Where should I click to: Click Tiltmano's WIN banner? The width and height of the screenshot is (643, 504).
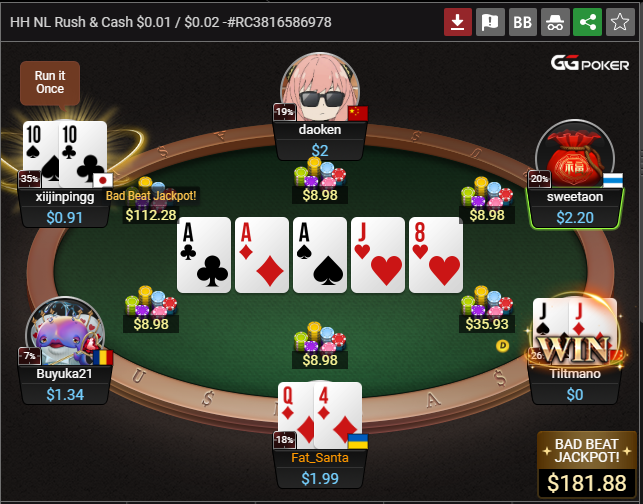[x=574, y=351]
